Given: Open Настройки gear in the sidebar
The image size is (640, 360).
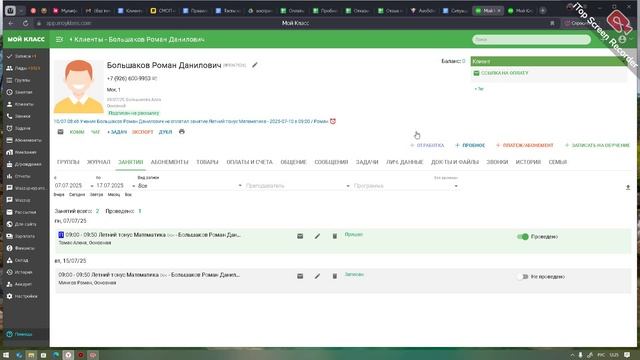Looking at the screenshot, I should click(x=22, y=296).
